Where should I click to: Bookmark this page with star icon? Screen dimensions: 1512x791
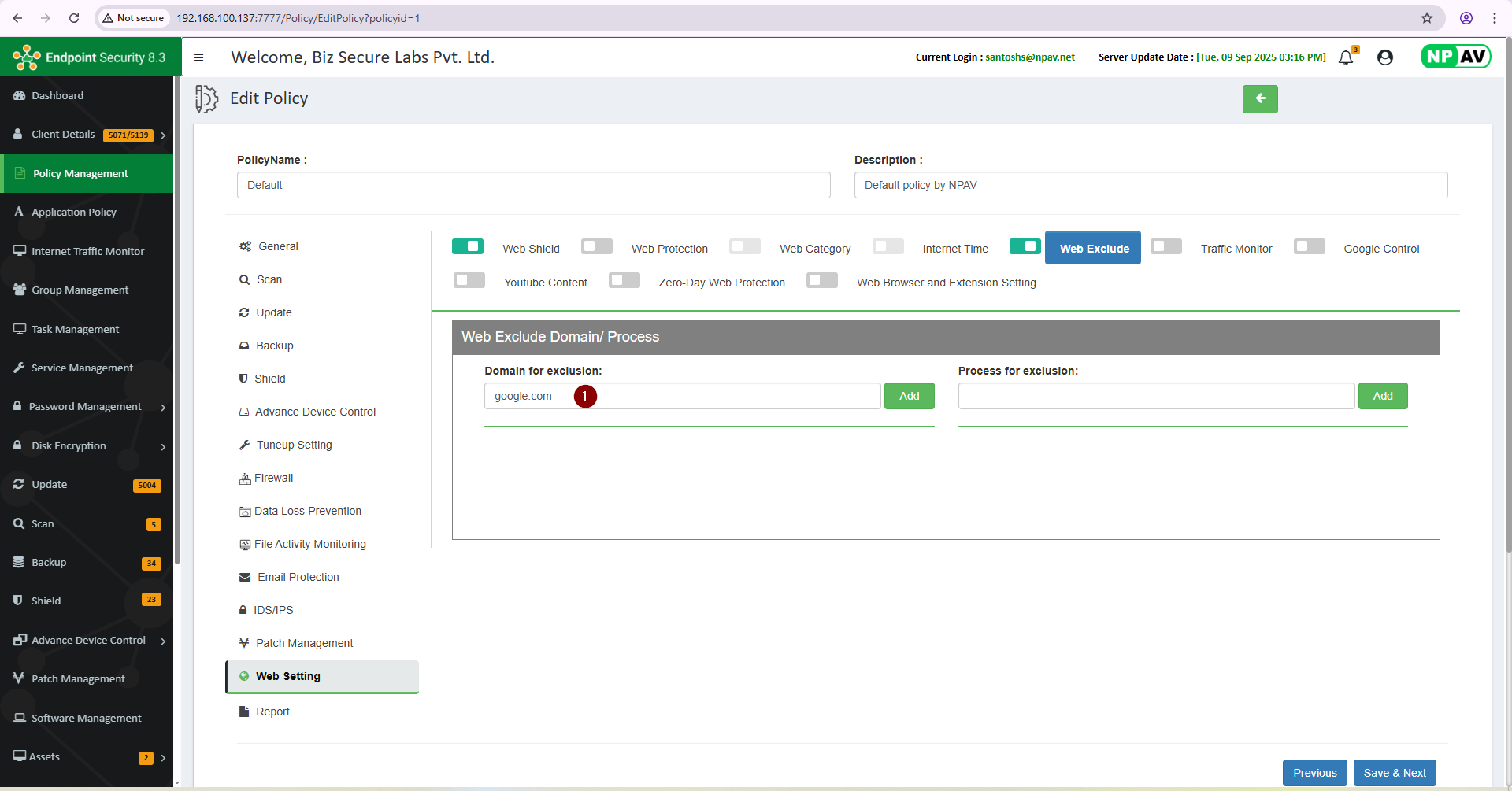tap(1427, 18)
